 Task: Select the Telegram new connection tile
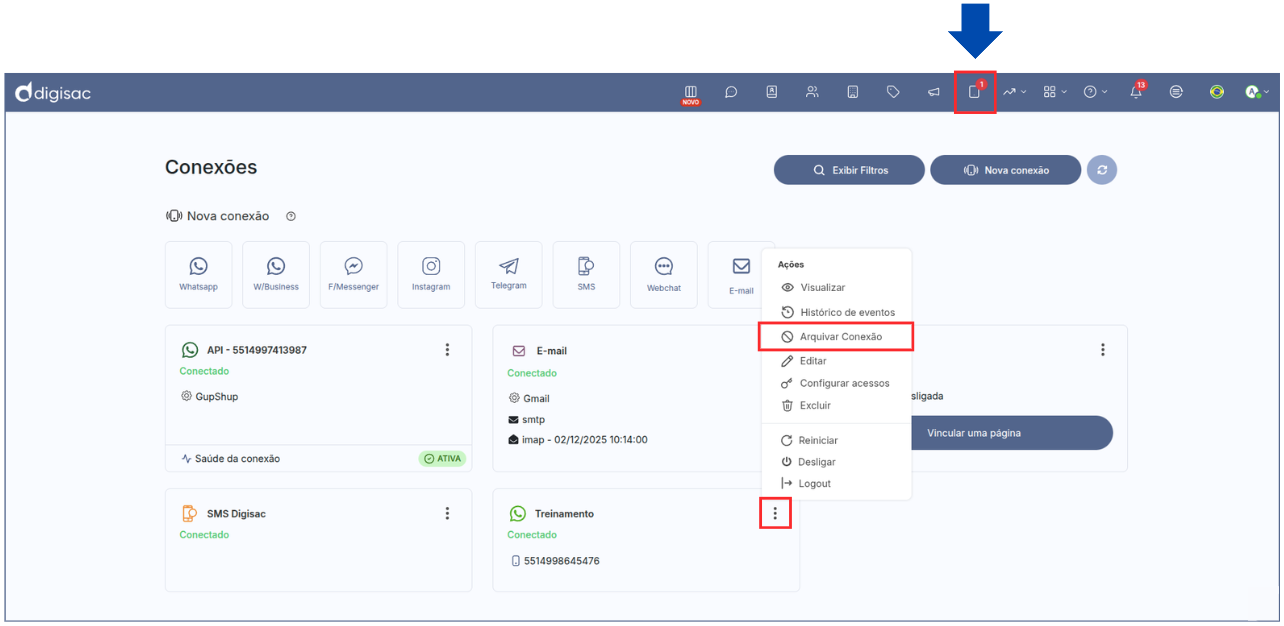click(509, 274)
